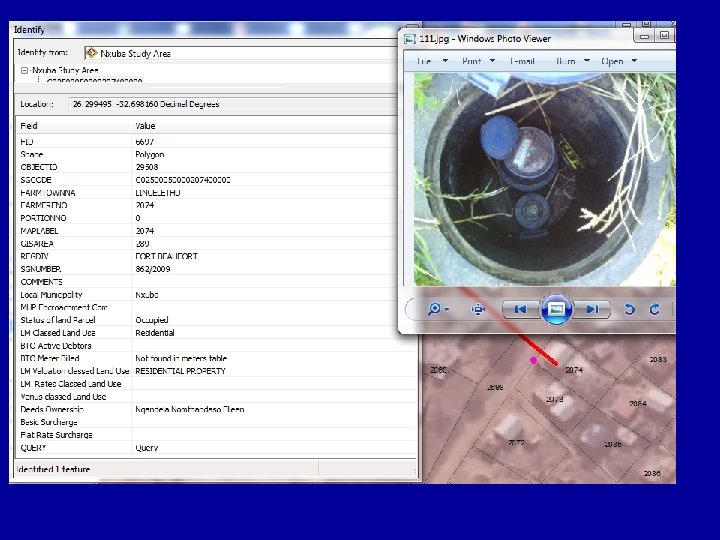Select the COMMENTS field row
The image size is (720, 540).
click(216, 282)
